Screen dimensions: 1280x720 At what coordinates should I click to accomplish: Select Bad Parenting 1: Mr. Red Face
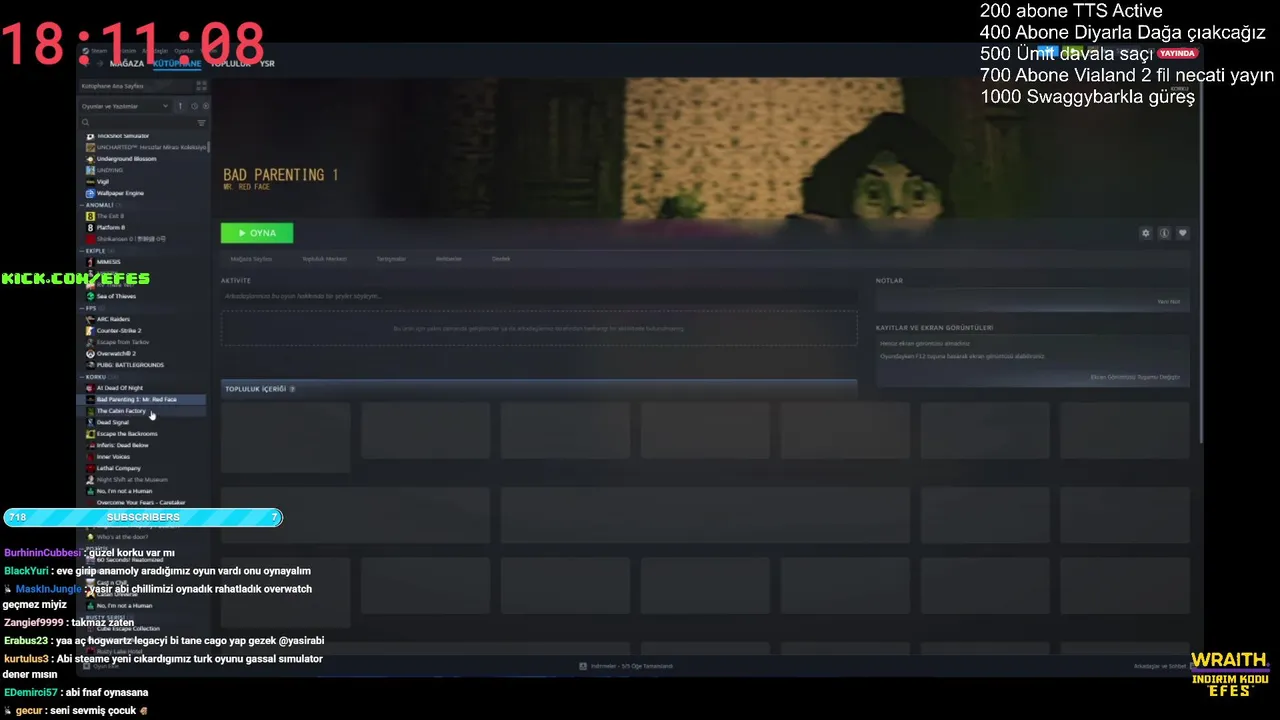click(x=136, y=399)
